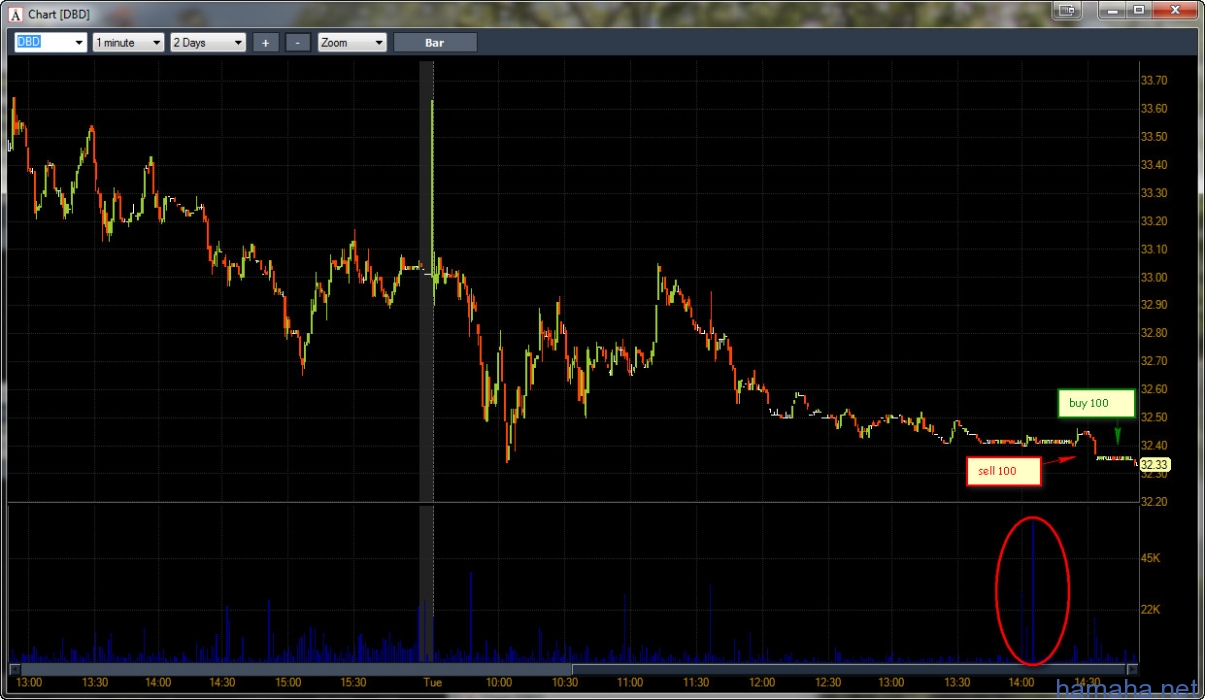The height and width of the screenshot is (700, 1205).
Task: Close the Chart [DBD] window
Action: click(x=1174, y=10)
